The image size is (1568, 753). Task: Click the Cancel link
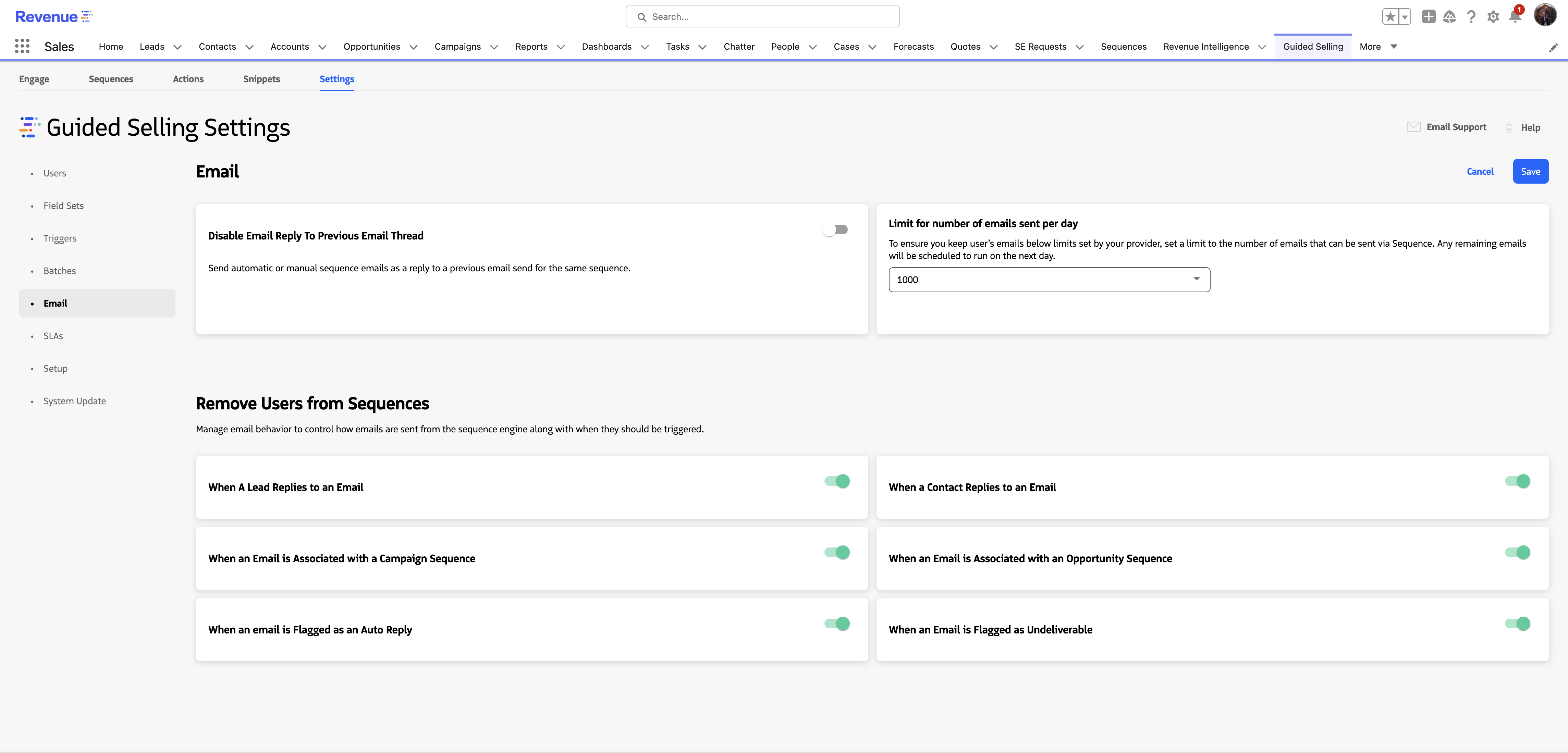[x=1480, y=172]
